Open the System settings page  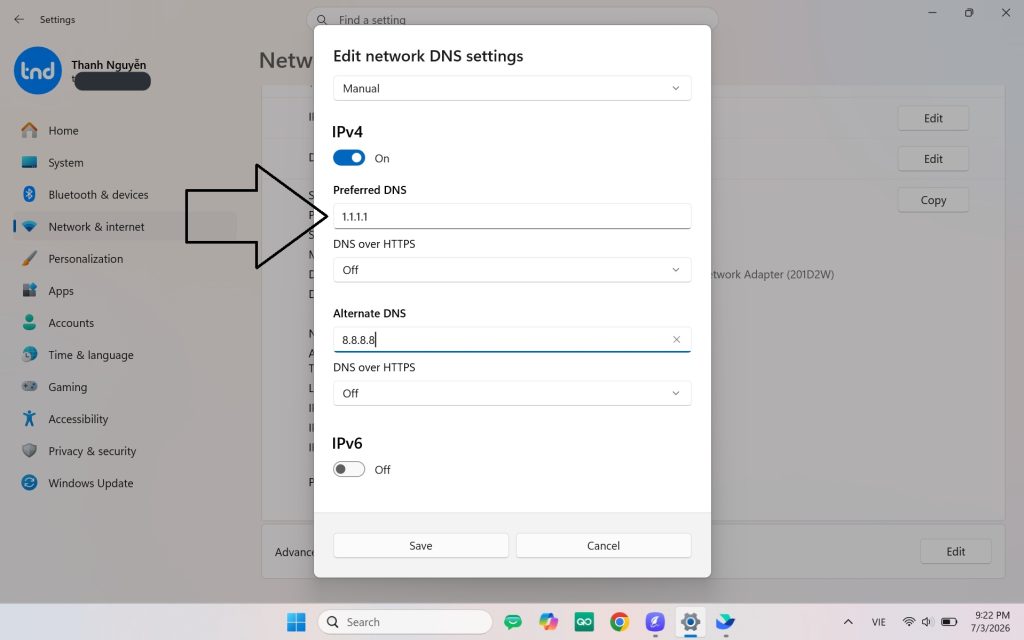click(124, 163)
